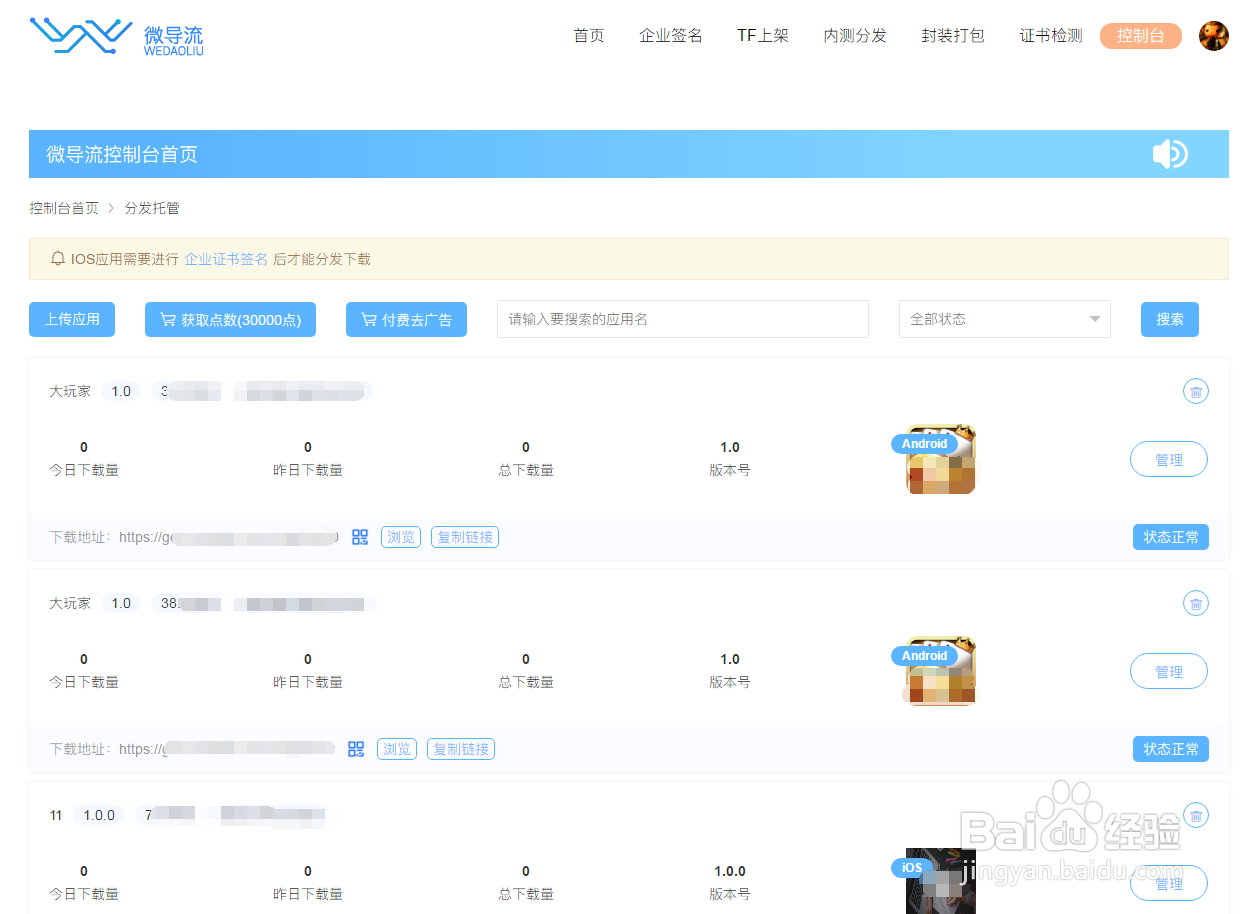The width and height of the screenshot is (1251, 914).
Task: Delete the first 大玩家 app with its trash icon
Action: [1195, 391]
